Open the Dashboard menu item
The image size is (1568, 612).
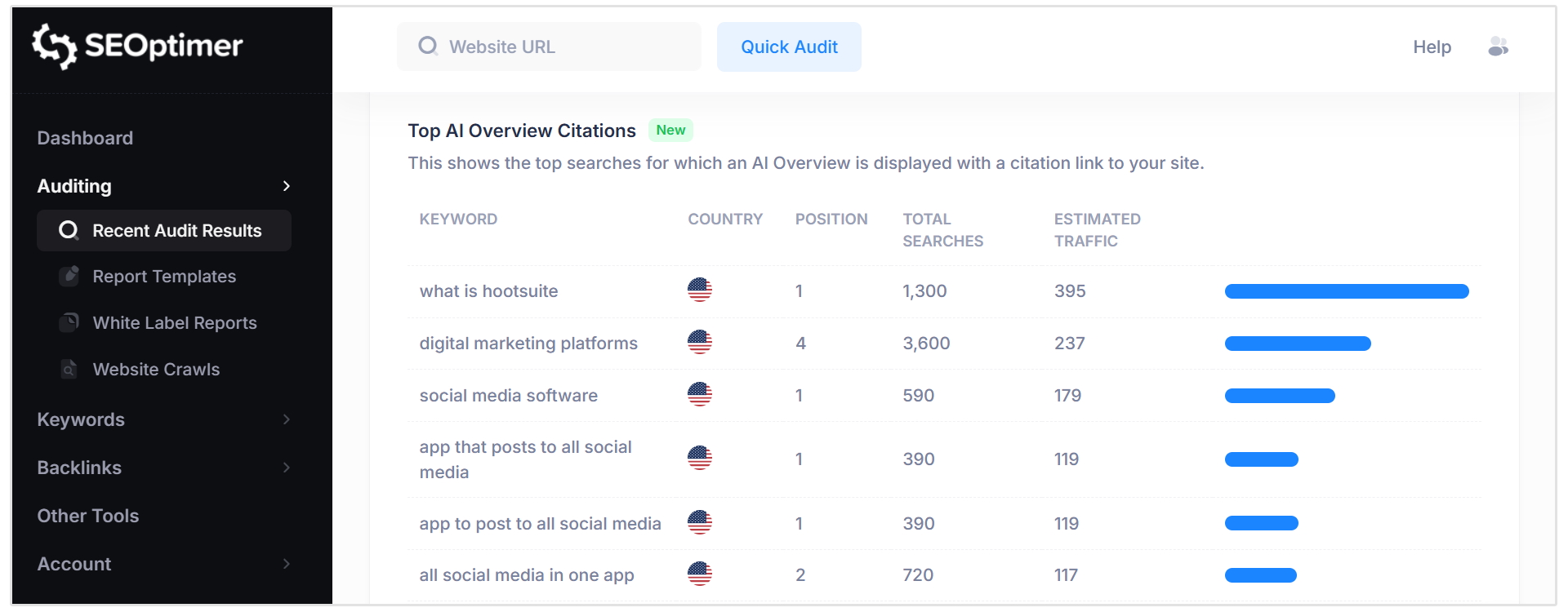(85, 138)
